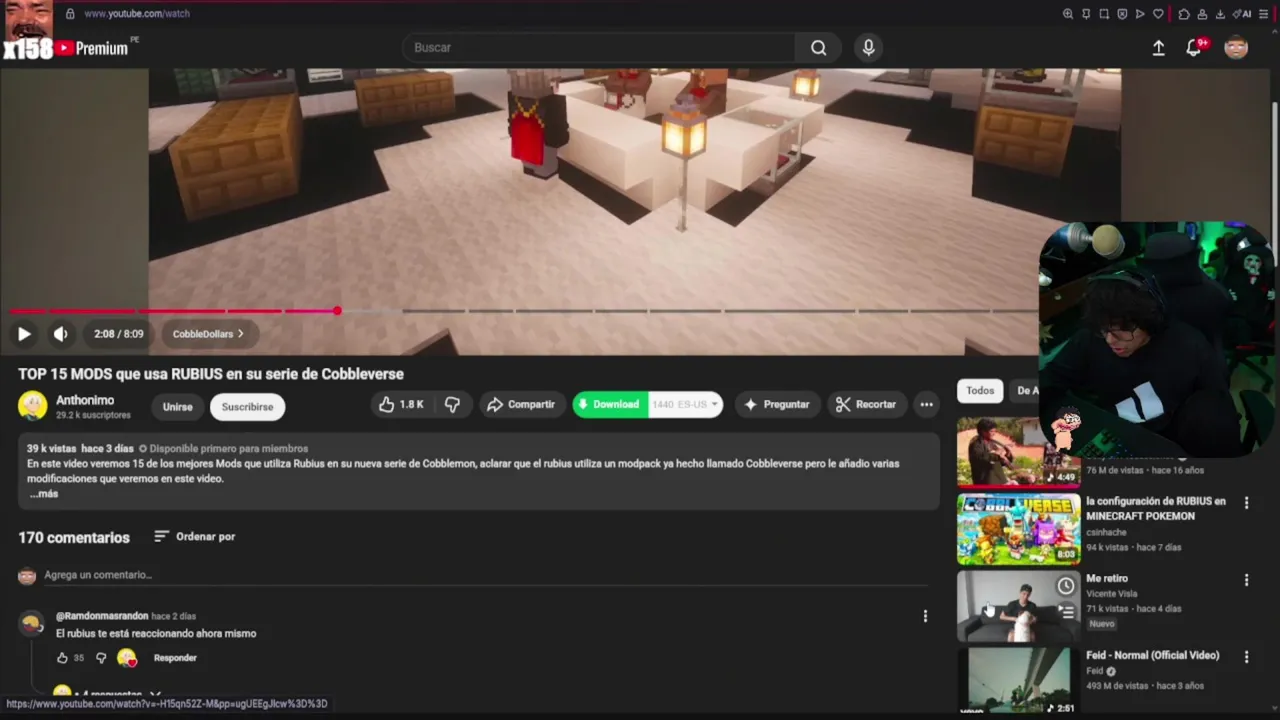Open the Anthonimo channel name link
This screenshot has width=1280, height=720.
coord(85,400)
